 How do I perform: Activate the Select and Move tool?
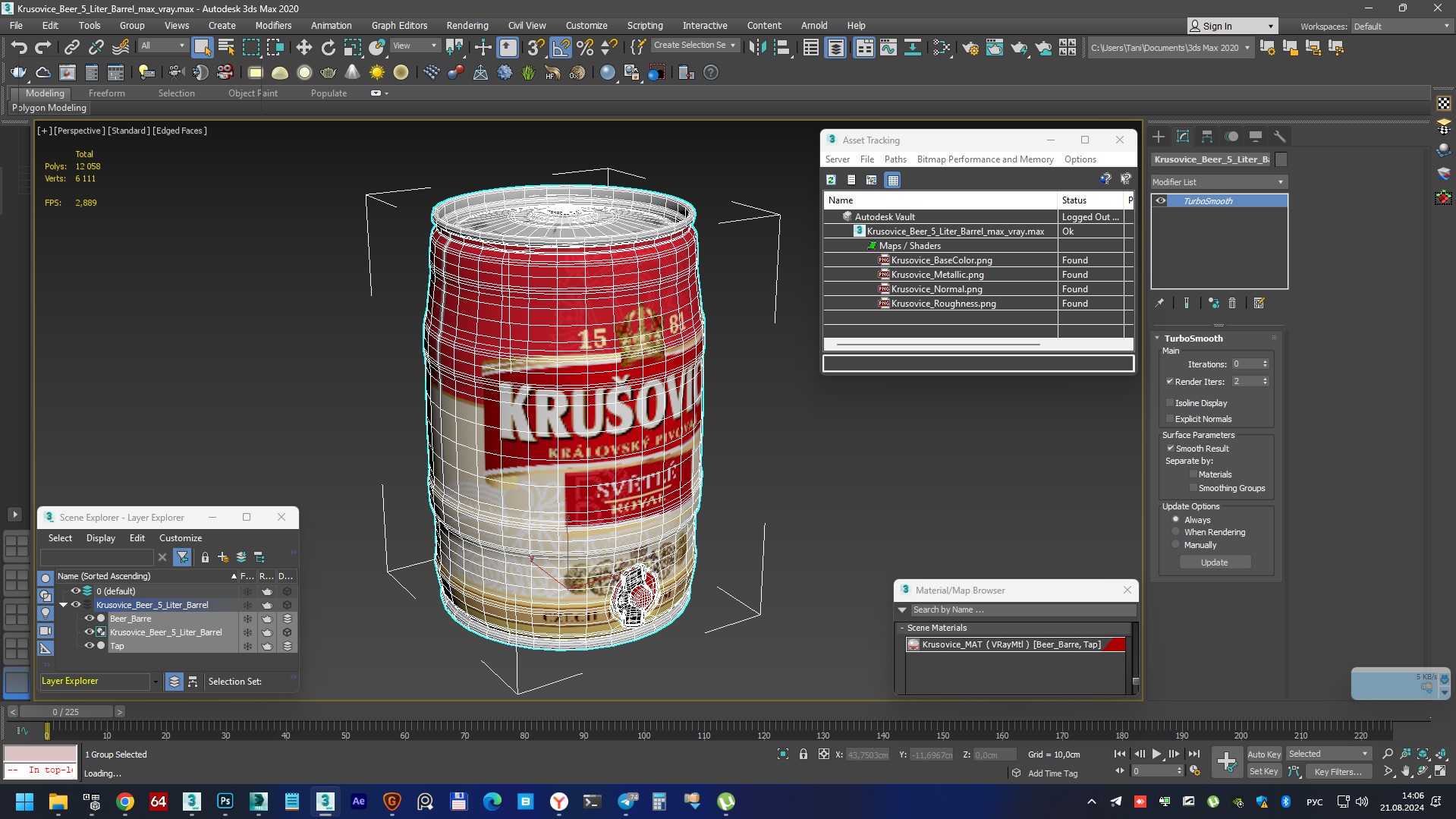(x=303, y=47)
